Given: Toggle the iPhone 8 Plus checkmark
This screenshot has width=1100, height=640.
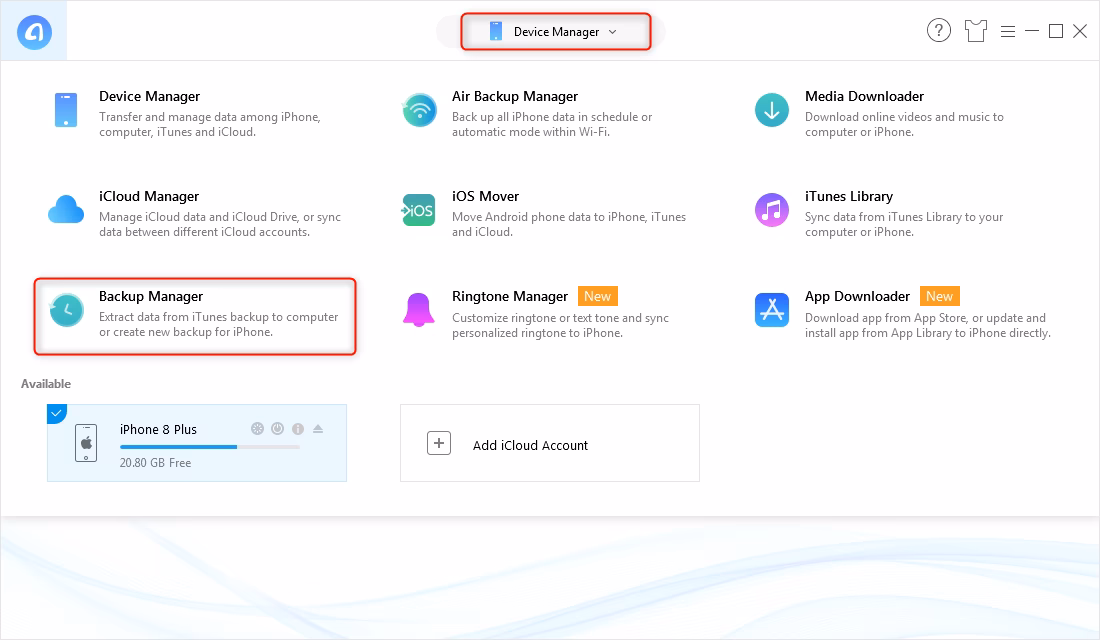Looking at the screenshot, I should [55, 413].
